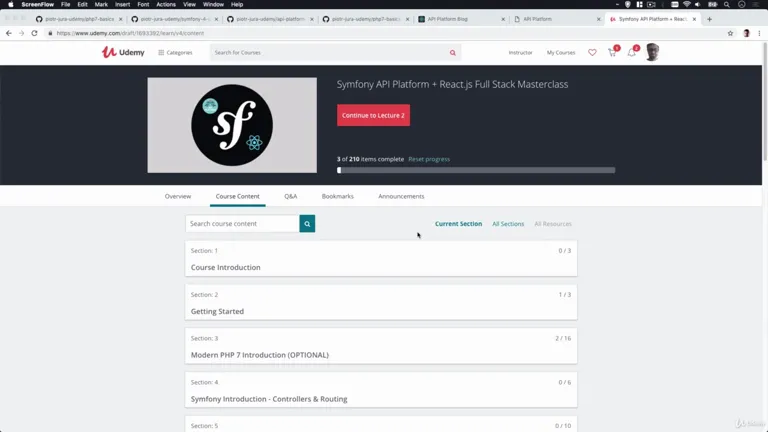Click the Udemy logo
The image size is (768, 432).
(123, 52)
